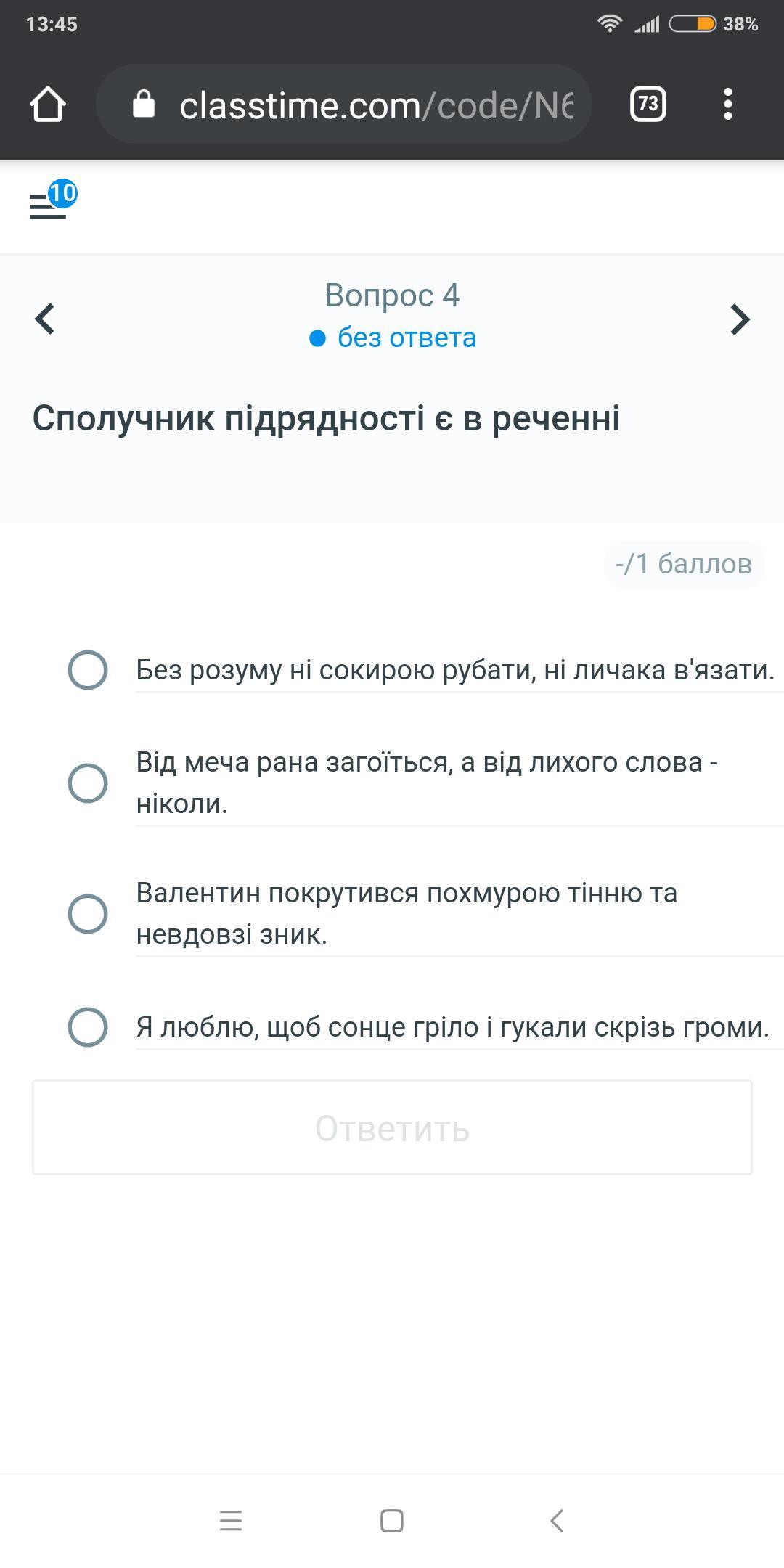Choose answer "Валентин покрутився похмурою тінню"
The width and height of the screenshot is (784, 1568).
(88, 913)
